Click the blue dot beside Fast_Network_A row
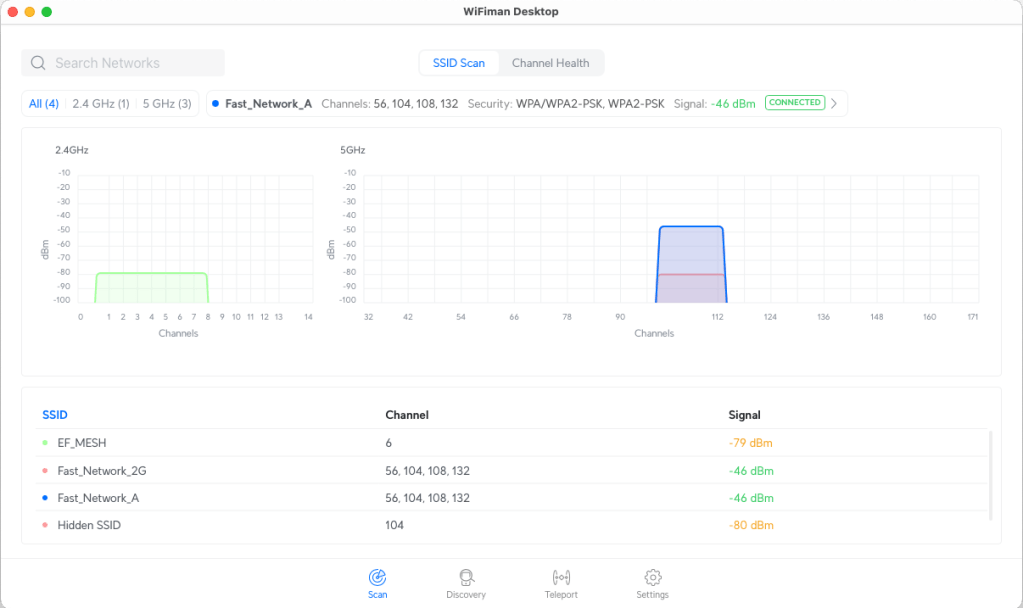This screenshot has height=608, width=1023. (44, 498)
